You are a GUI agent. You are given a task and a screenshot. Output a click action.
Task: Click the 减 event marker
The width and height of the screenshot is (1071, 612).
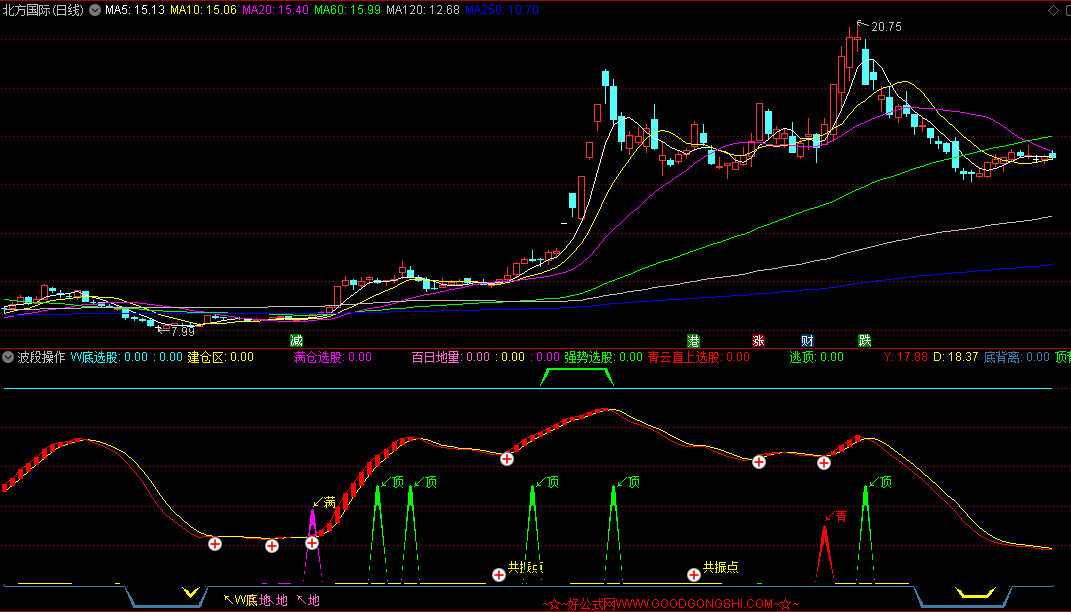(296, 340)
